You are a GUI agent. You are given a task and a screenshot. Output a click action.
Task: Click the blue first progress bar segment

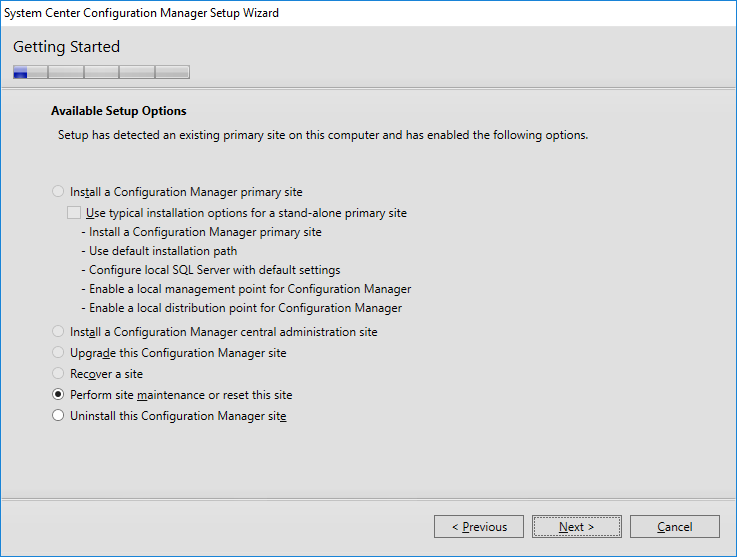pyautogui.click(x=20, y=72)
